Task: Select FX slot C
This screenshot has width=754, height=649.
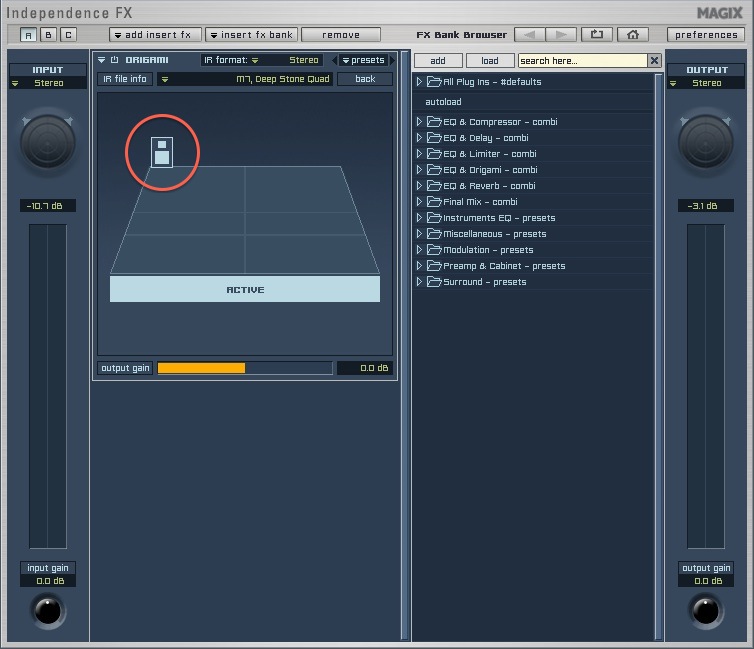Action: 68,35
